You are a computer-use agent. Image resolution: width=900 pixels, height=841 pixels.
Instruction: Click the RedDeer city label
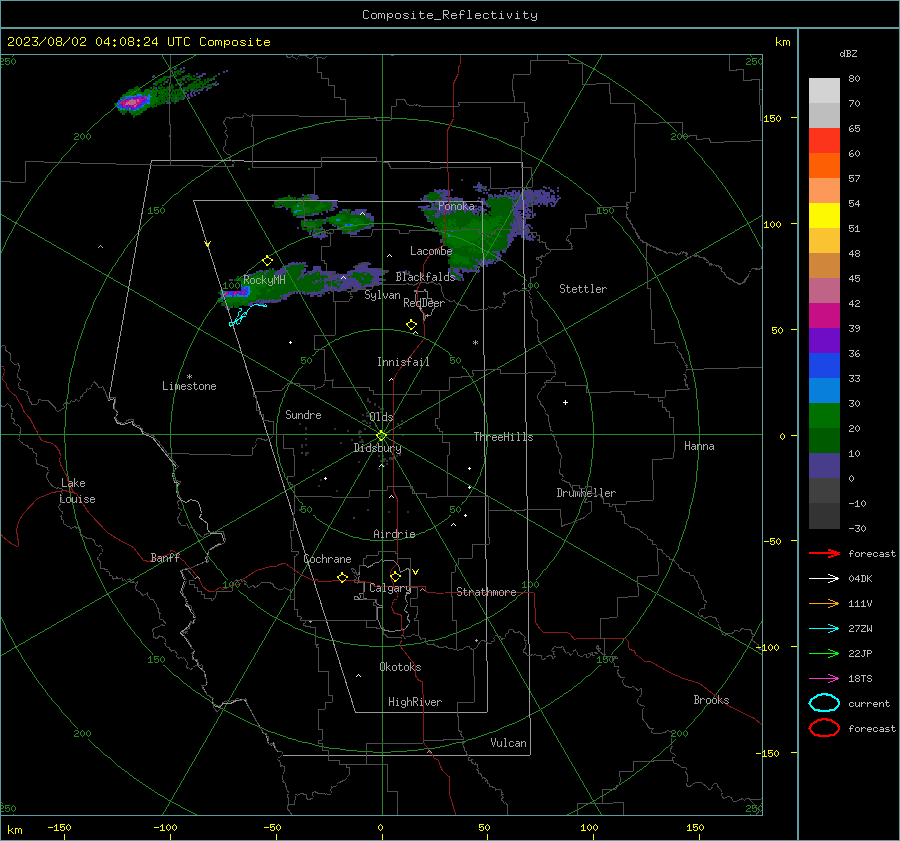[424, 303]
